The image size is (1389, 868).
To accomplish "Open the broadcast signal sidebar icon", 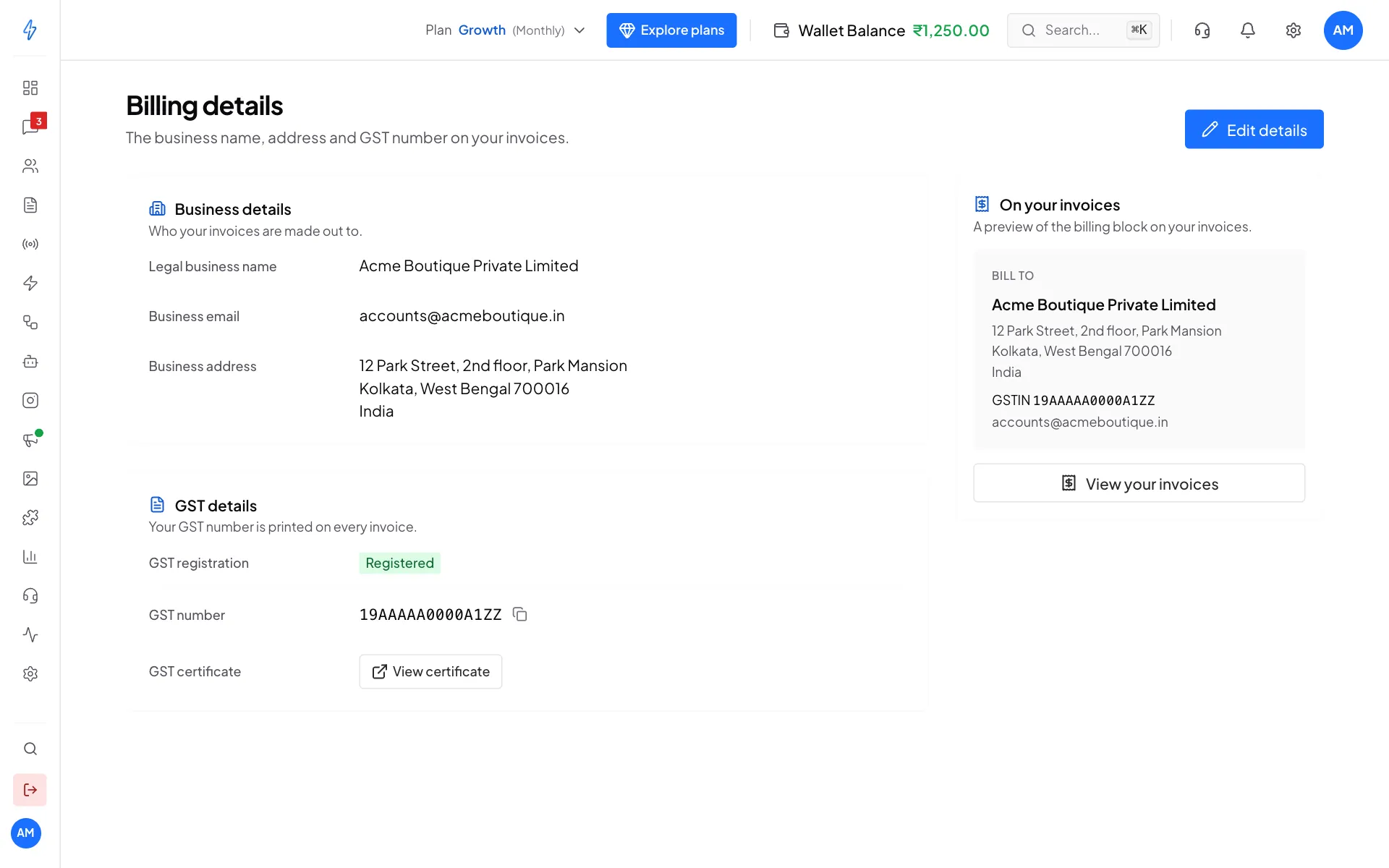I will click(x=30, y=244).
